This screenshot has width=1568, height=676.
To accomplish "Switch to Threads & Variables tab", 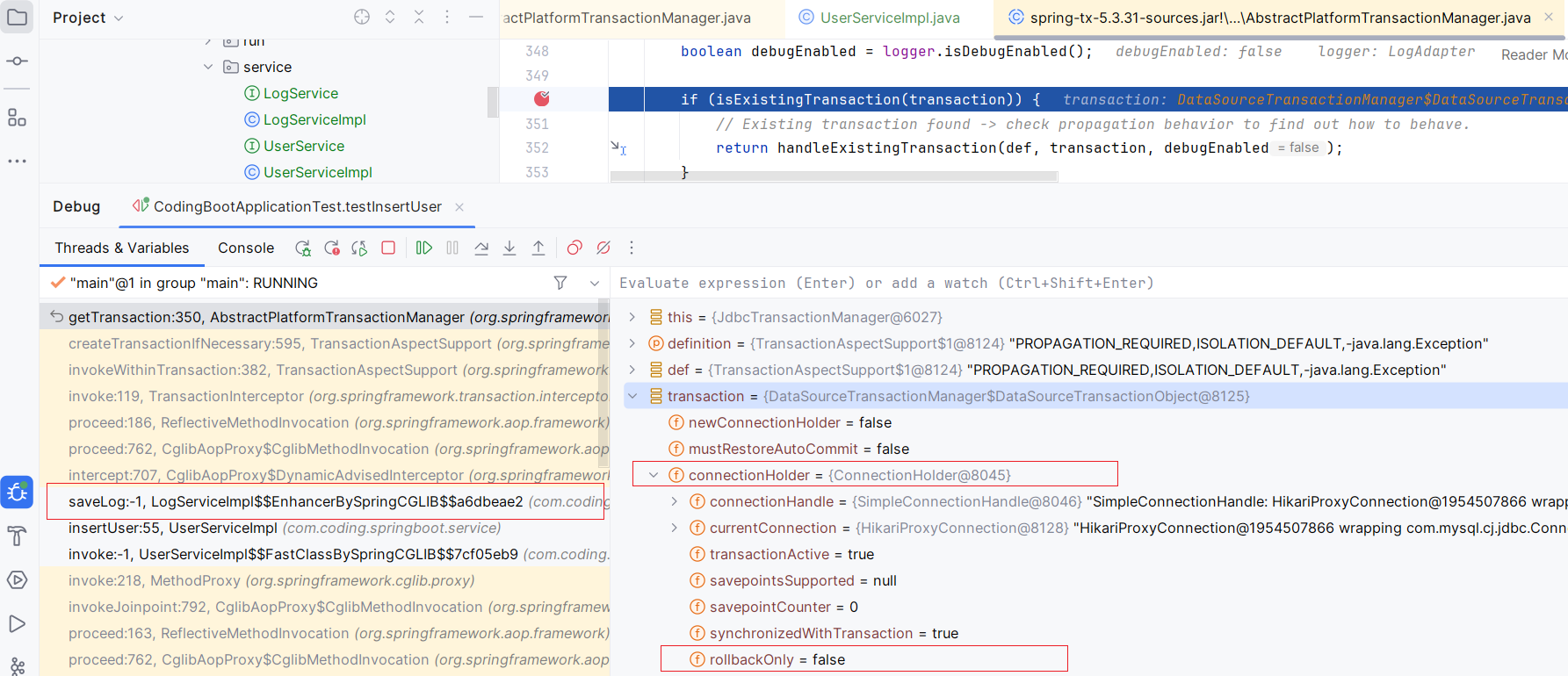I will (x=122, y=248).
